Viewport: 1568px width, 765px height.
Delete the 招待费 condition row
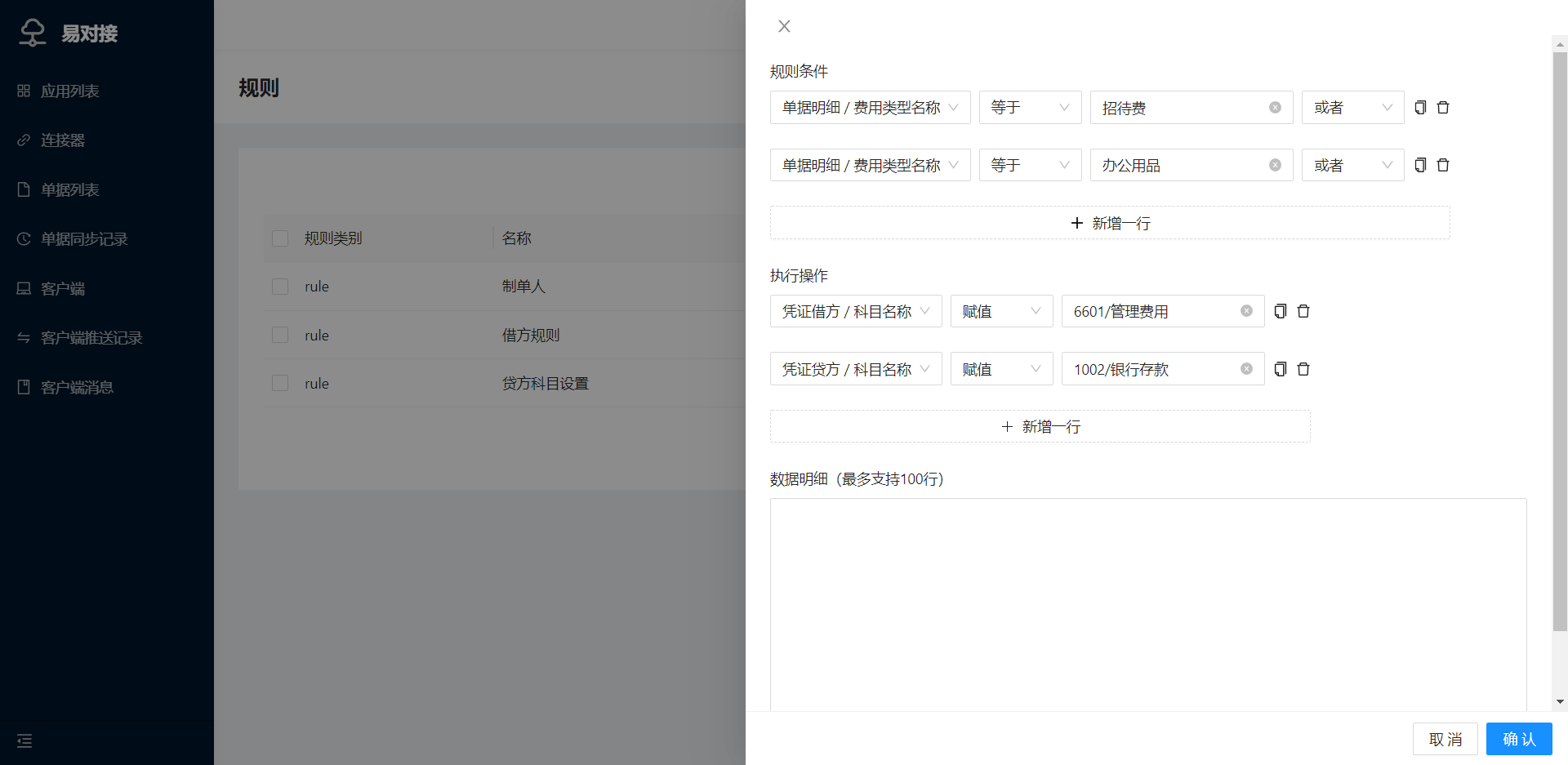[1443, 108]
